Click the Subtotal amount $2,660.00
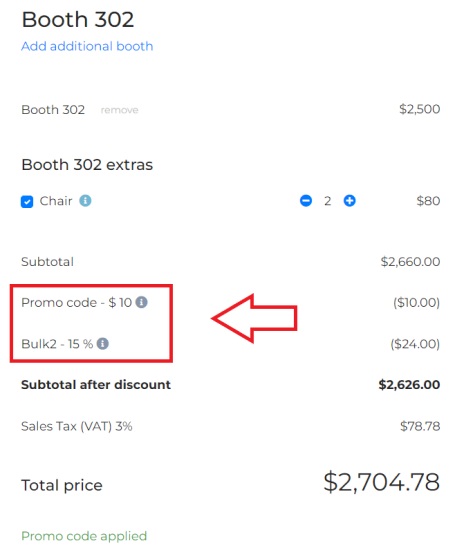The width and height of the screenshot is (455, 550). (410, 262)
